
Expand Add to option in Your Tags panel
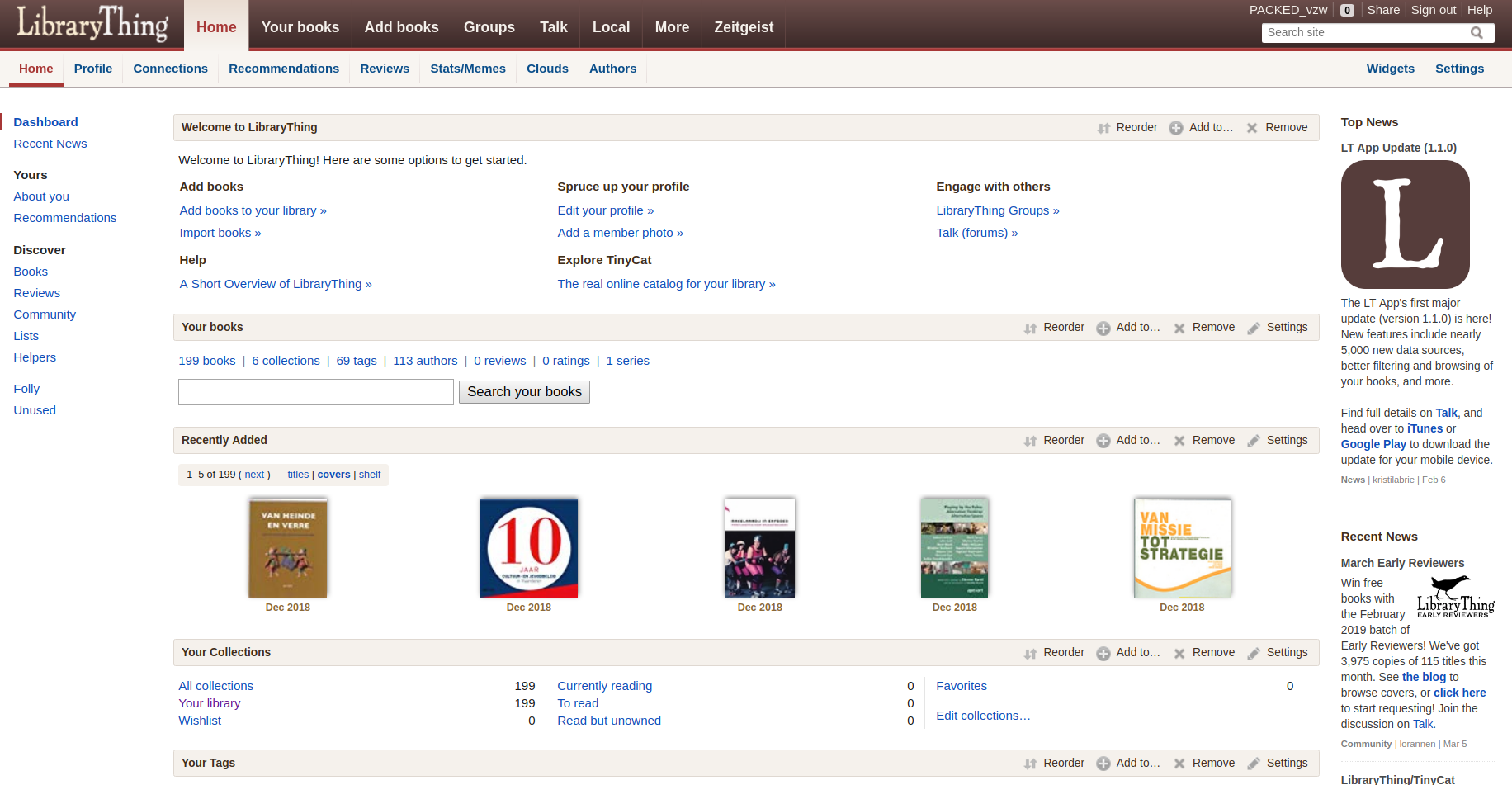(1127, 764)
